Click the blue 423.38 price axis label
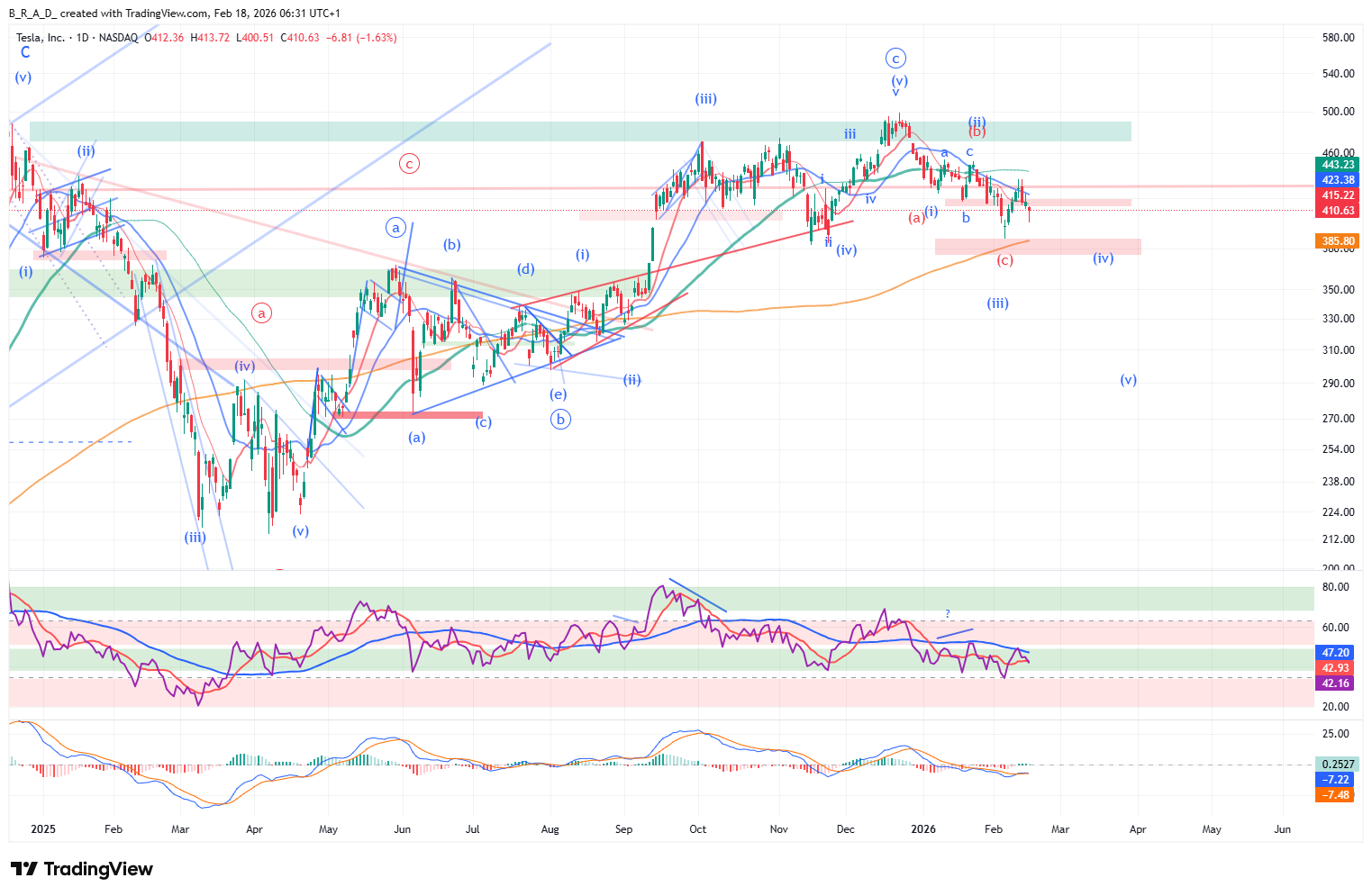This screenshot has width=1372, height=896. click(x=1337, y=180)
